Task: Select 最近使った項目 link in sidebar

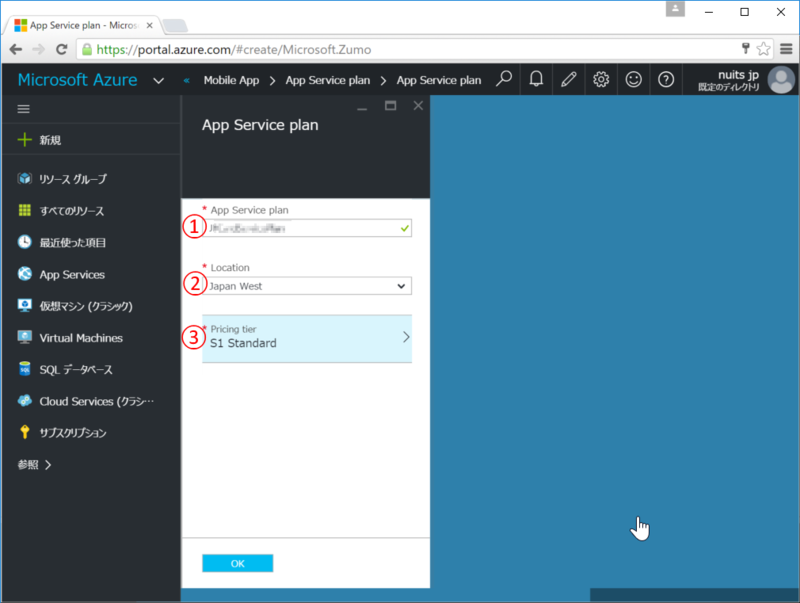Action: pyautogui.click(x=72, y=243)
